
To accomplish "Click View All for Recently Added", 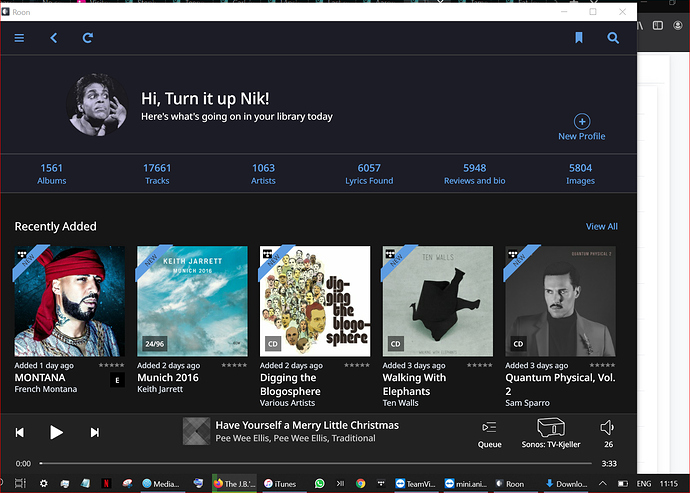I will [x=602, y=226].
